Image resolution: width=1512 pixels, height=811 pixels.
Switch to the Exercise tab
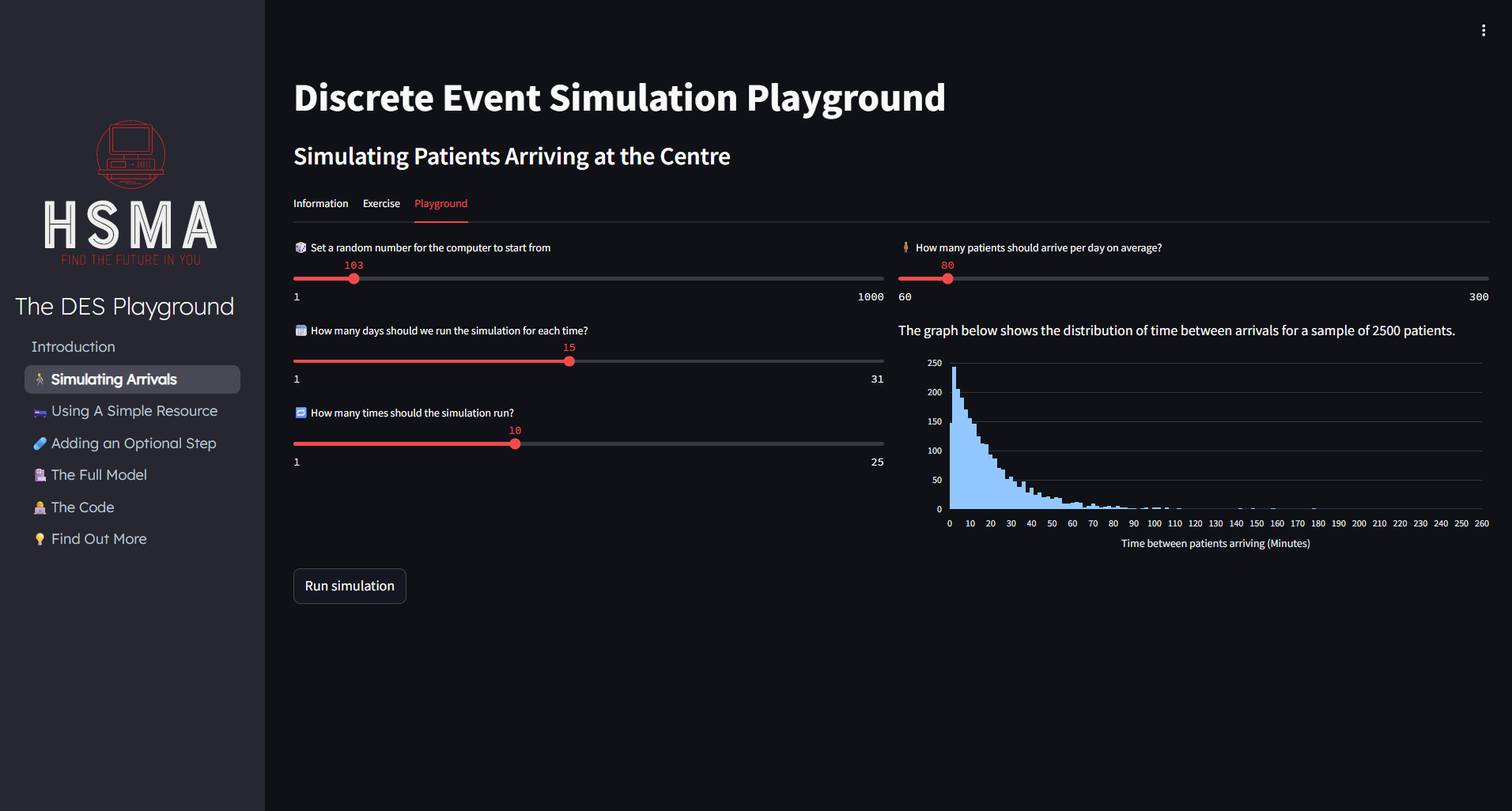coord(381,203)
